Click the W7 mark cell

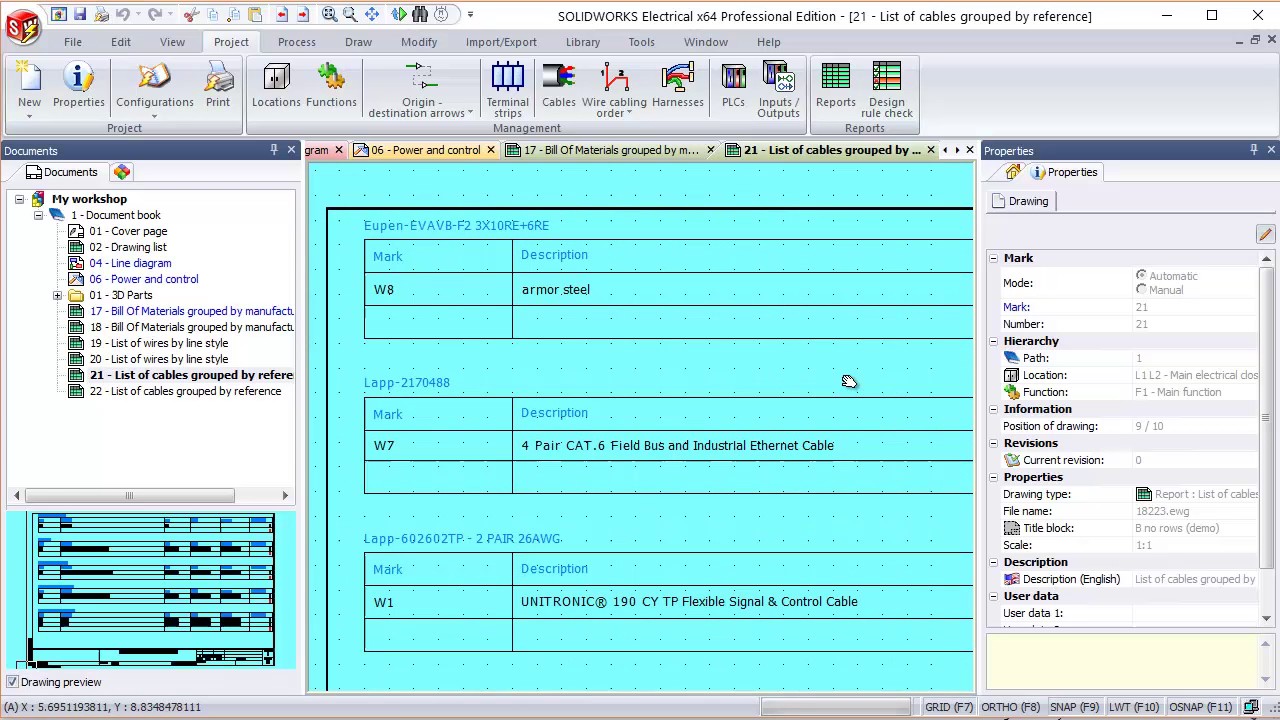438,445
